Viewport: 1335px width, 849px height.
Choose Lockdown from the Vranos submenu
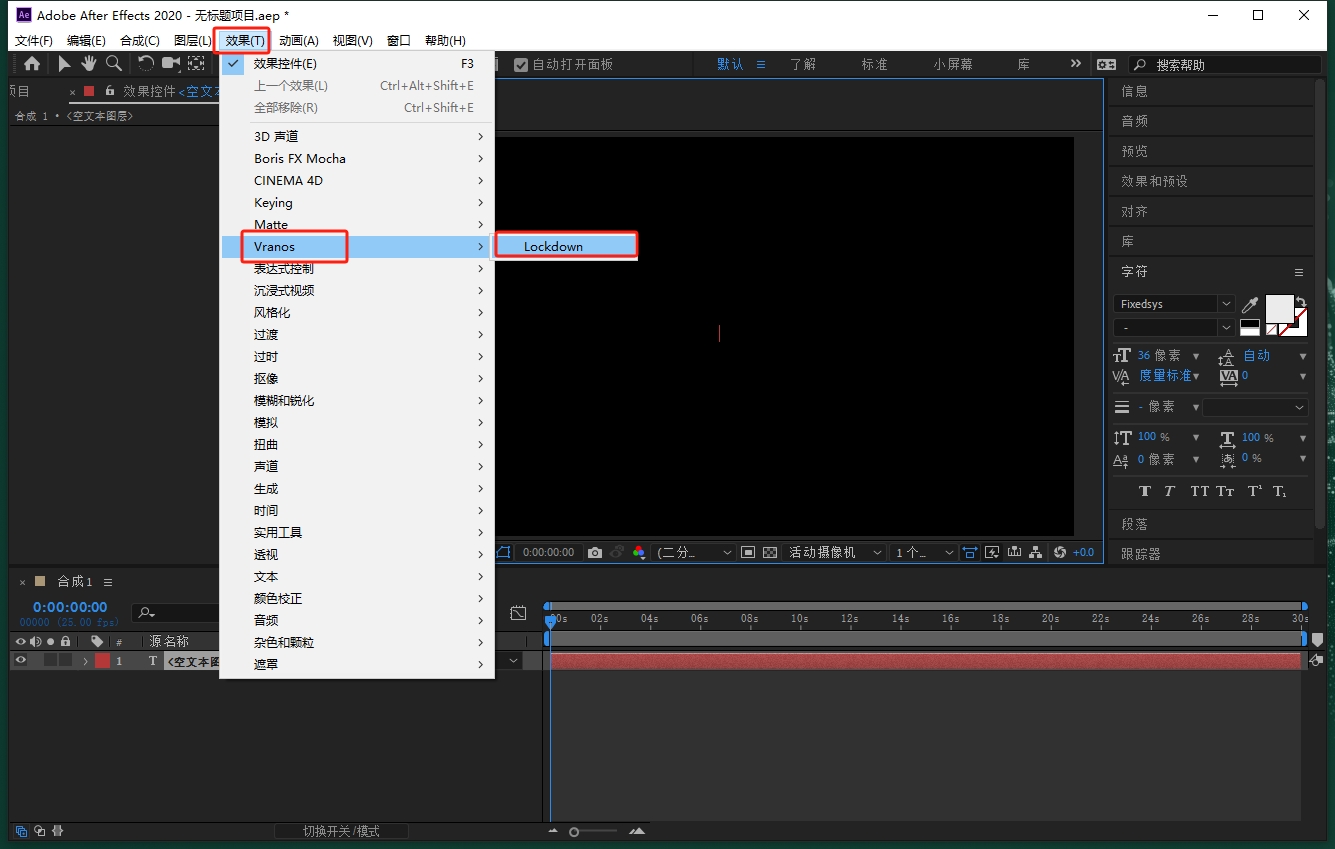point(553,247)
